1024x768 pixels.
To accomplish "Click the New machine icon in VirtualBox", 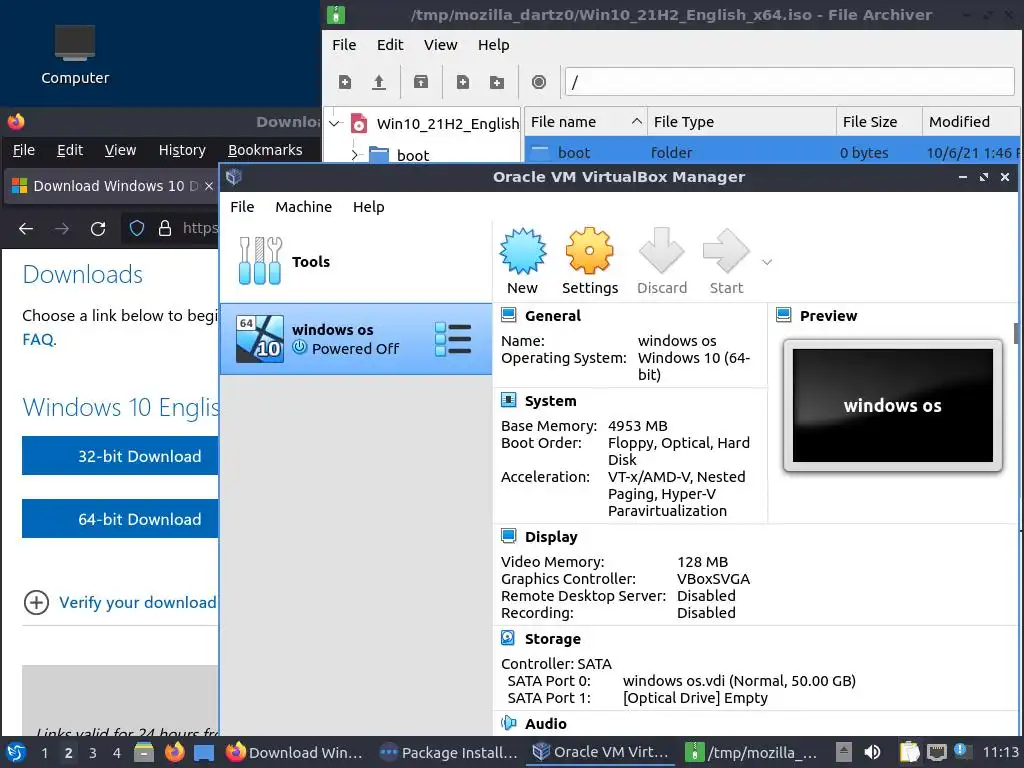I will pos(522,251).
